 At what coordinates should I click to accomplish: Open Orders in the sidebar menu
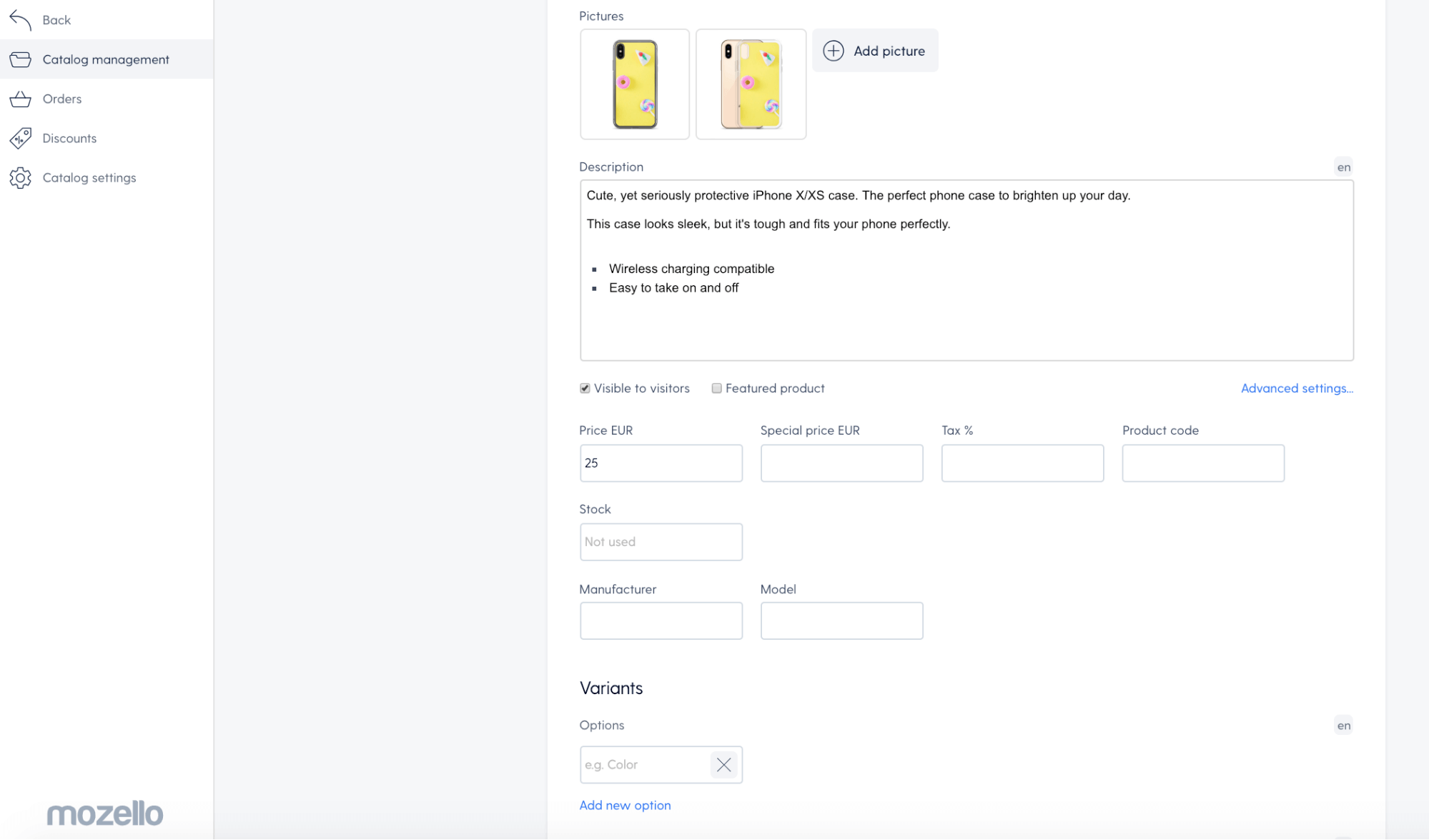pyautogui.click(x=62, y=99)
